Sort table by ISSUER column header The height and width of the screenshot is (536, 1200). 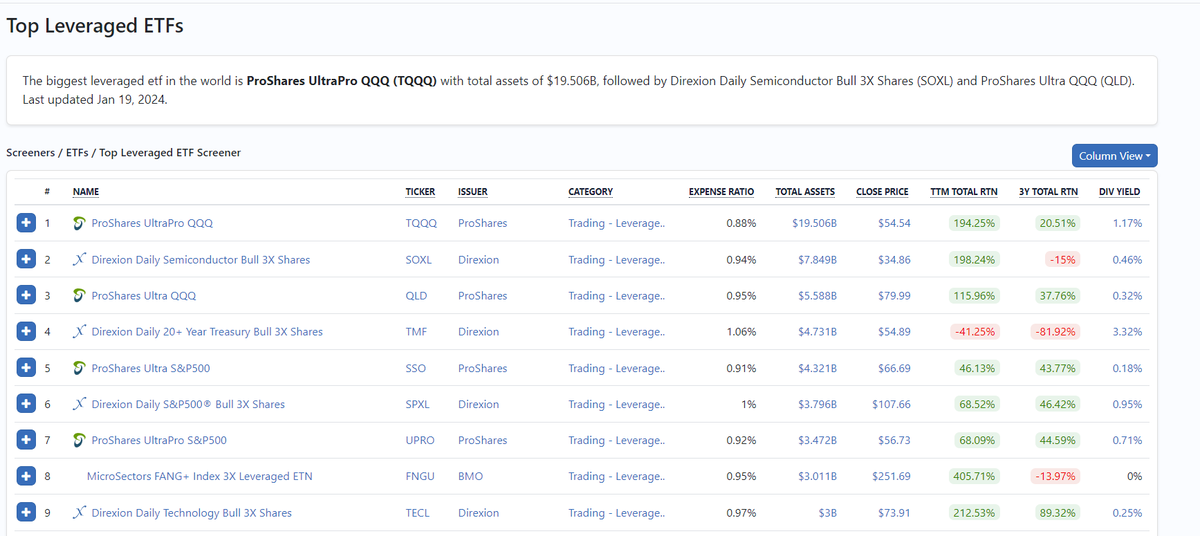coord(473,192)
